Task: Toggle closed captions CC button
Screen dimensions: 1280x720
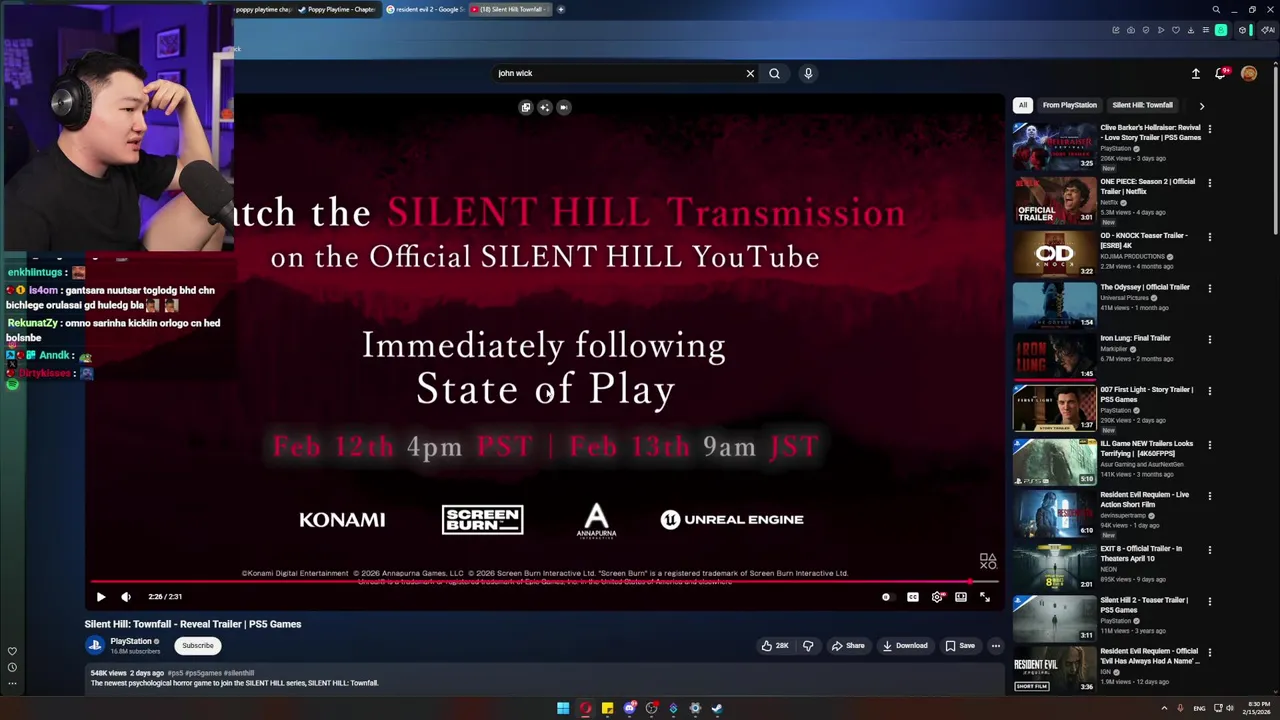Action: click(x=913, y=597)
